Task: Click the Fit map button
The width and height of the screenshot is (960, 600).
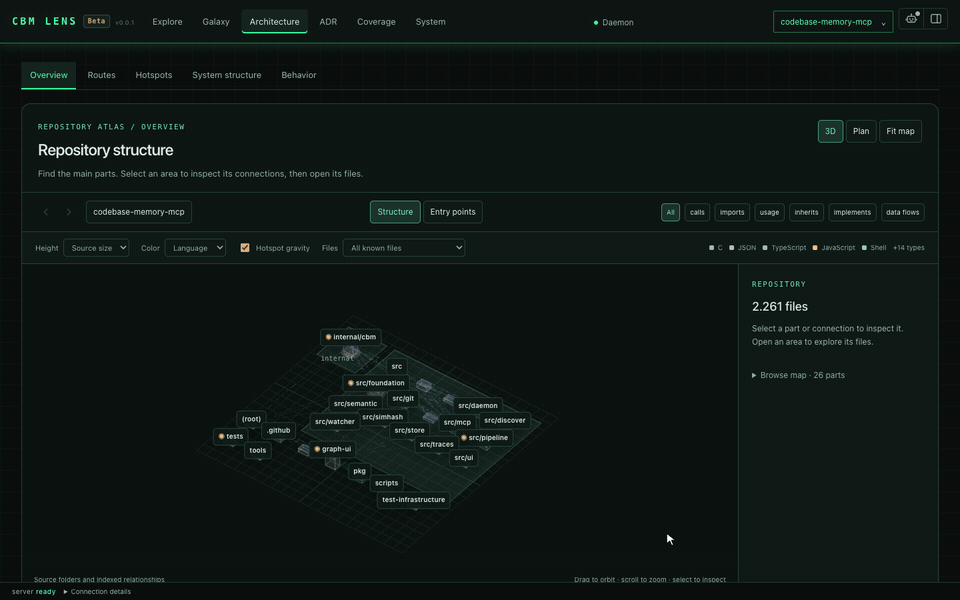Action: pyautogui.click(x=900, y=131)
